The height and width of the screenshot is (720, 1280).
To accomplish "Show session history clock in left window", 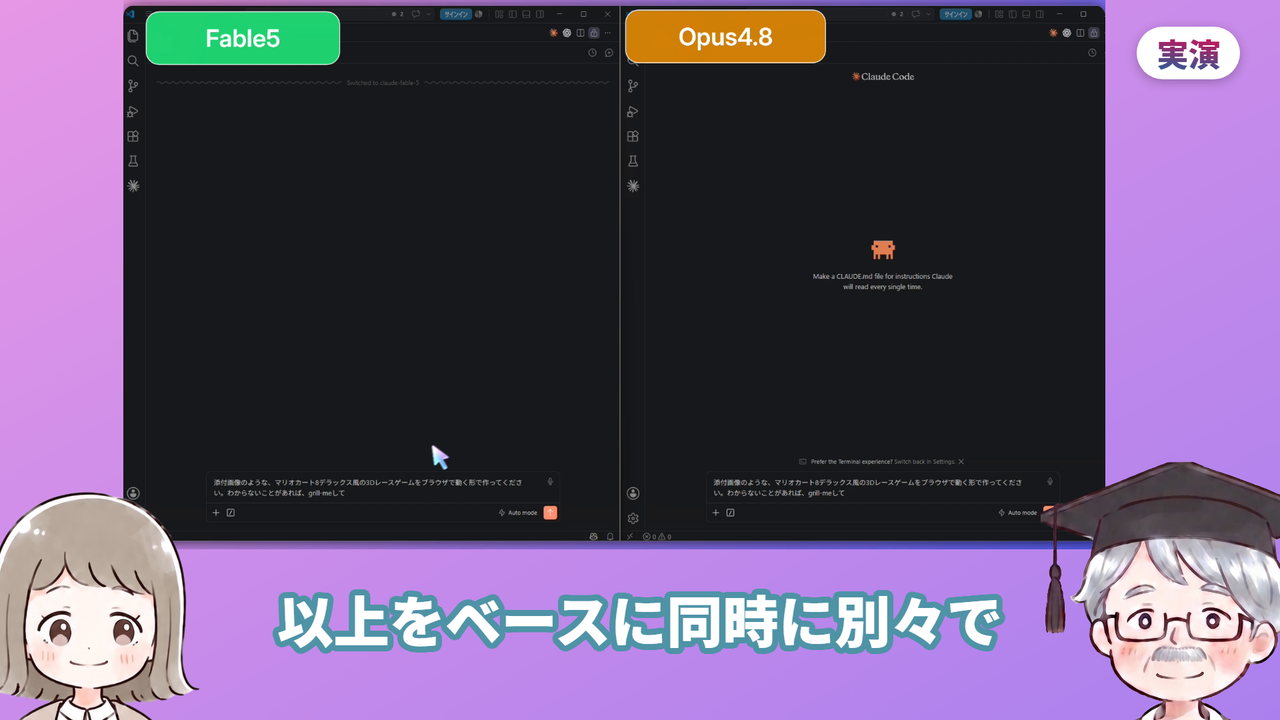I will pyautogui.click(x=592, y=53).
